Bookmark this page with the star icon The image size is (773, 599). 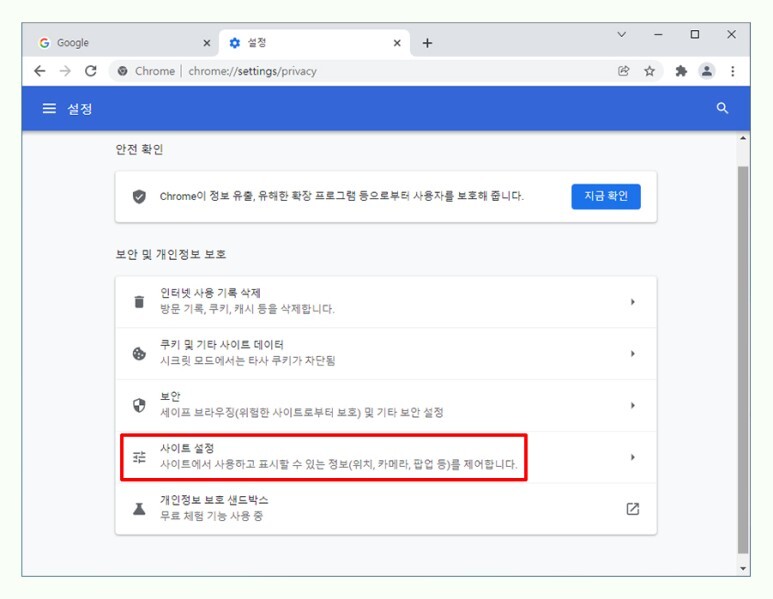pos(649,71)
